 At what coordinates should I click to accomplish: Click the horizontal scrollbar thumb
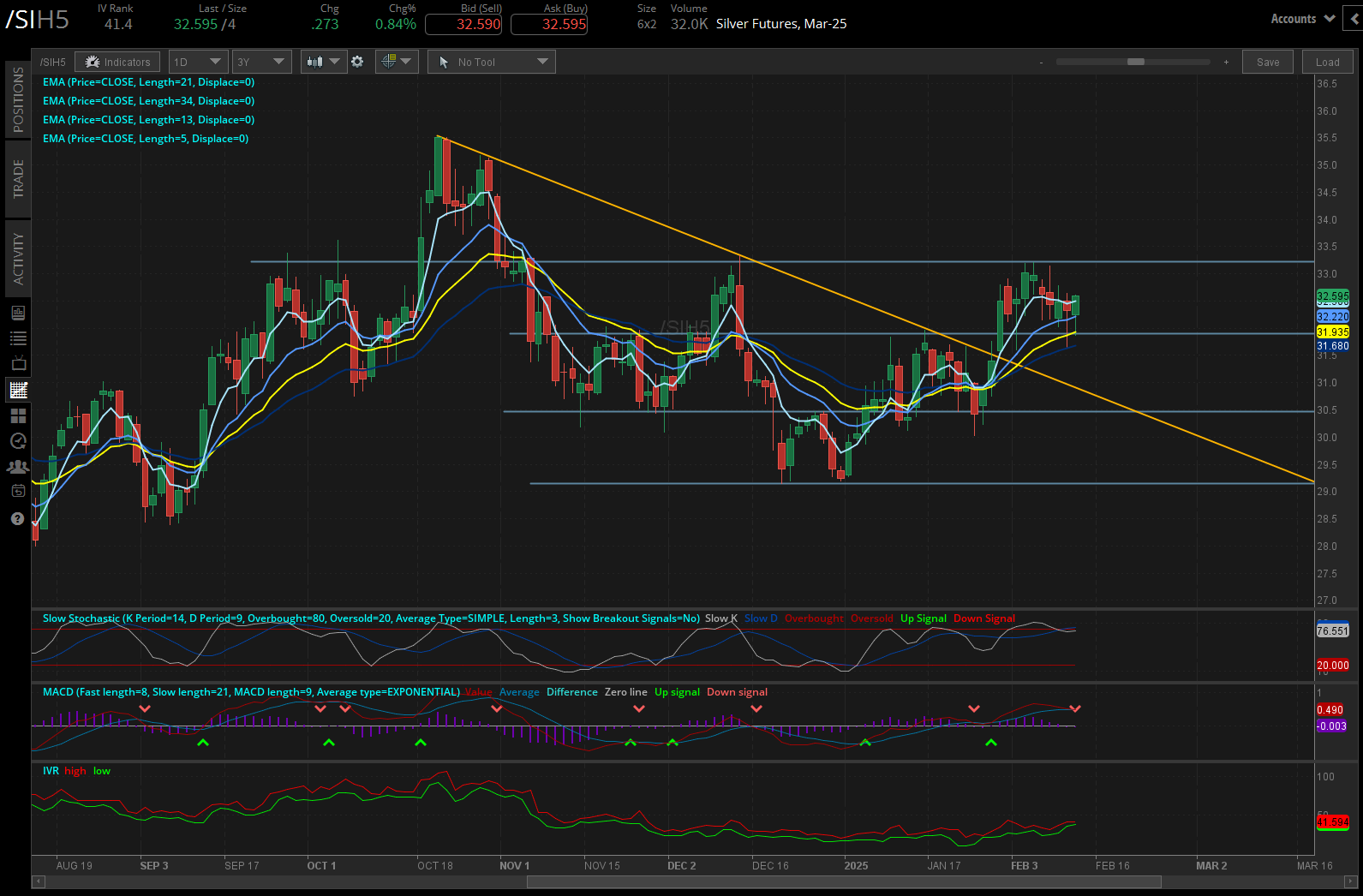pos(844,881)
